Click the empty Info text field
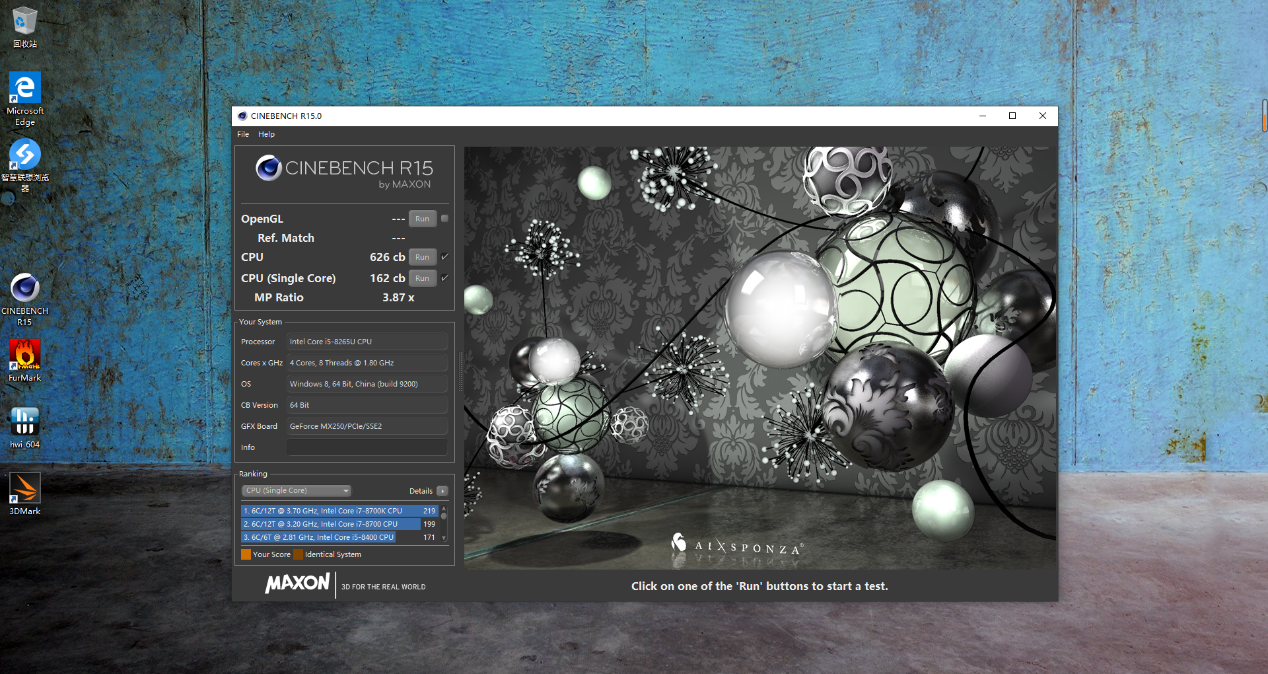This screenshot has height=674, width=1268. point(367,447)
